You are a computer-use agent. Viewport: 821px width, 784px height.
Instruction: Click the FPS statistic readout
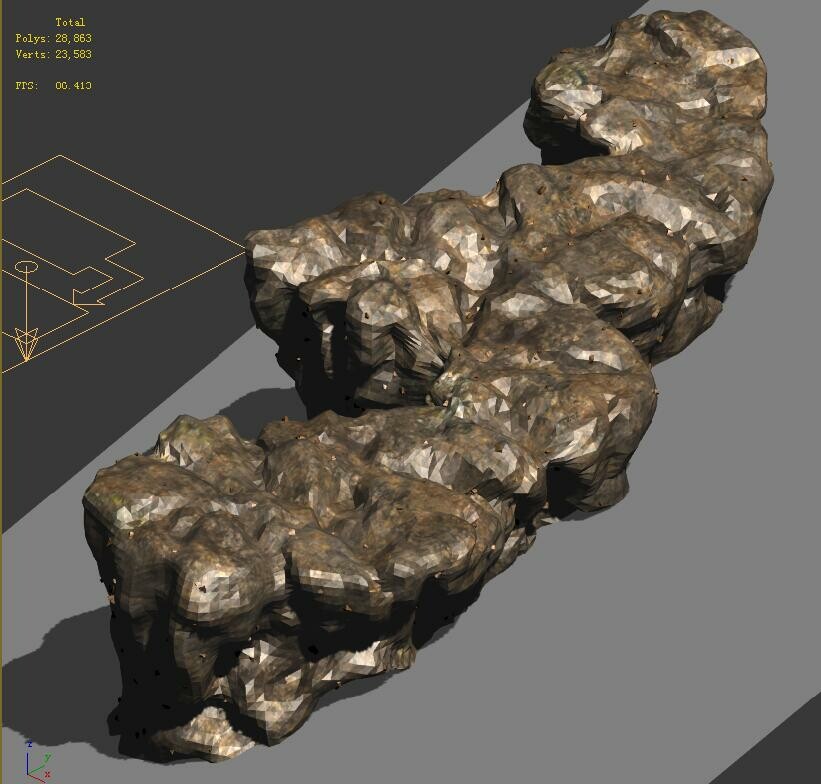click(x=53, y=85)
